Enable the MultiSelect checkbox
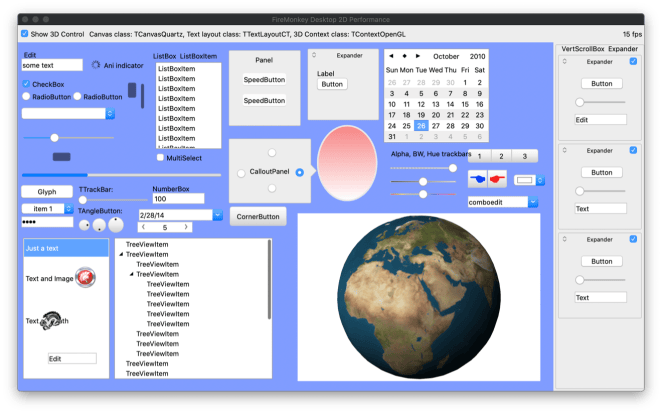The width and height of the screenshot is (662, 413). point(160,158)
